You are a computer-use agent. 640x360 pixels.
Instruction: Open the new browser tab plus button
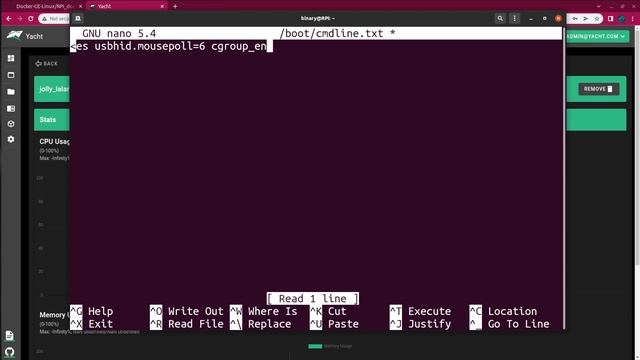pyautogui.click(x=175, y=6)
